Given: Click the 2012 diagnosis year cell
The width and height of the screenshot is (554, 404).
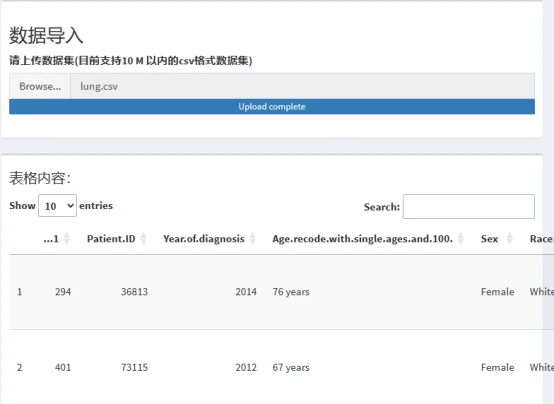Looking at the screenshot, I should pyautogui.click(x=246, y=367).
